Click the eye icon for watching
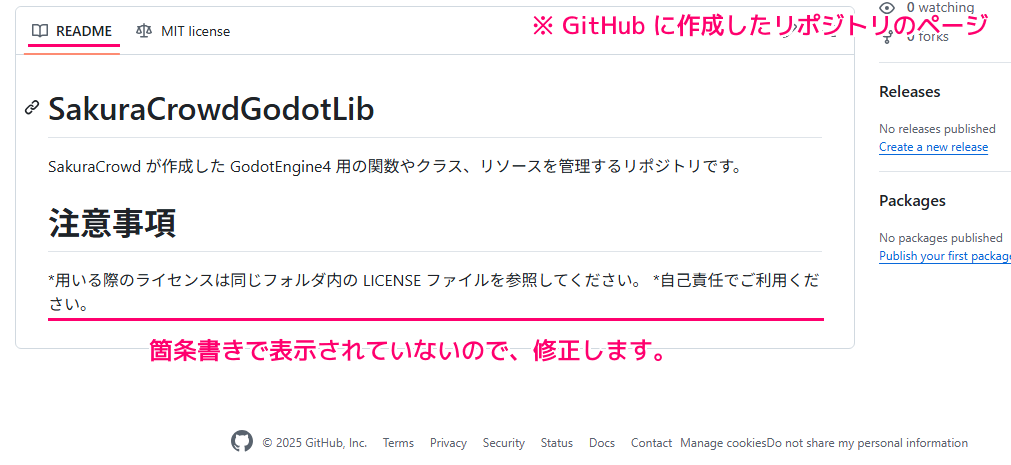Viewport: 1011px width, 465px height. tap(887, 8)
